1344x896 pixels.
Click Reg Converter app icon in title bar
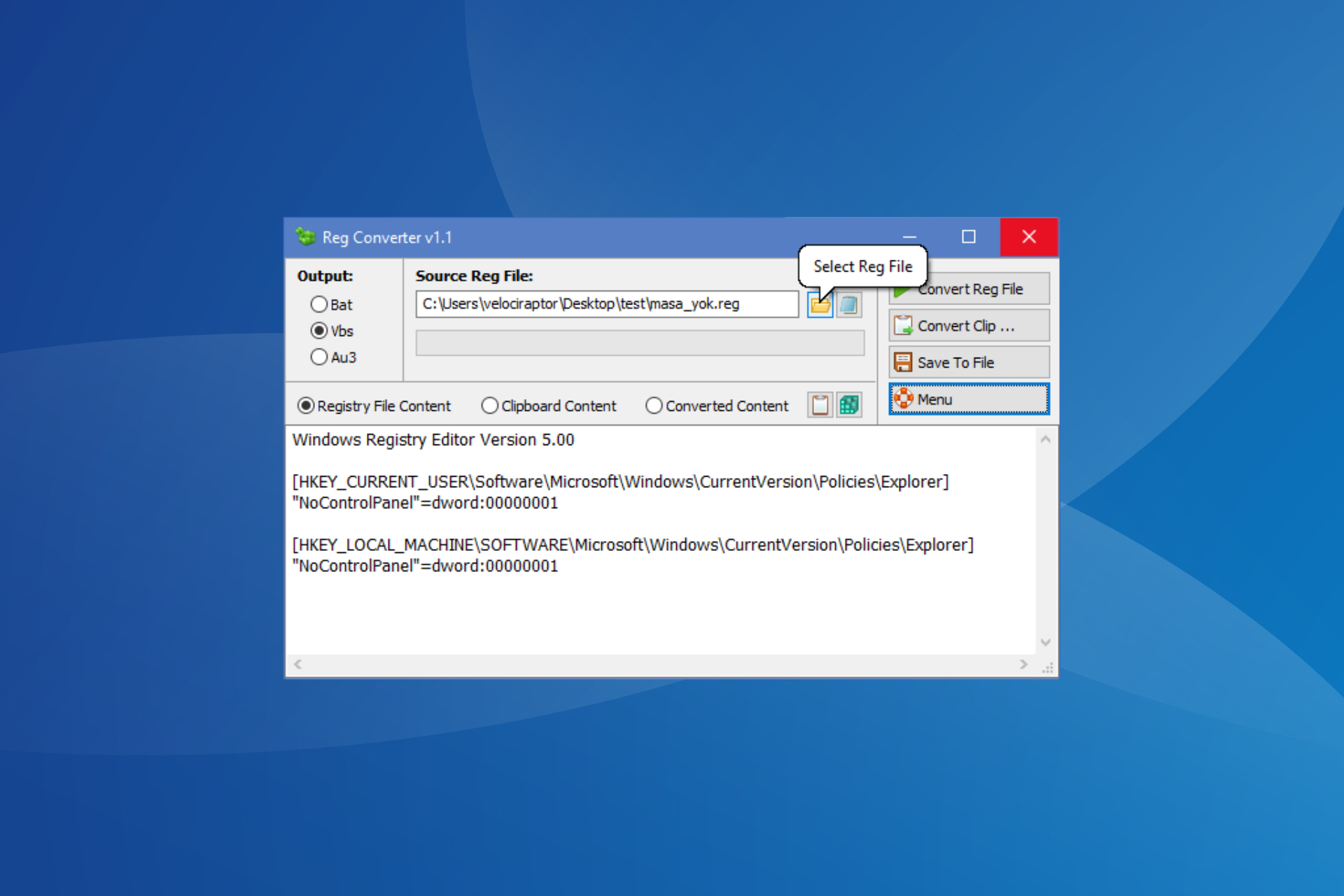tap(305, 237)
